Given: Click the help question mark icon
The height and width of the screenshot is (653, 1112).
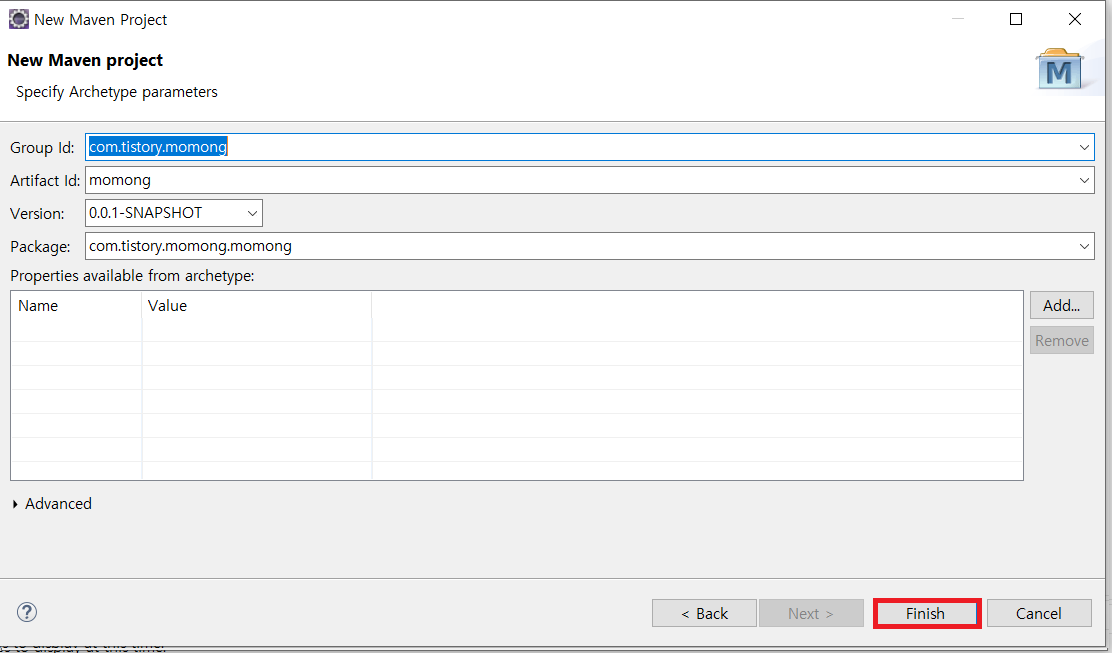Looking at the screenshot, I should (x=27, y=612).
